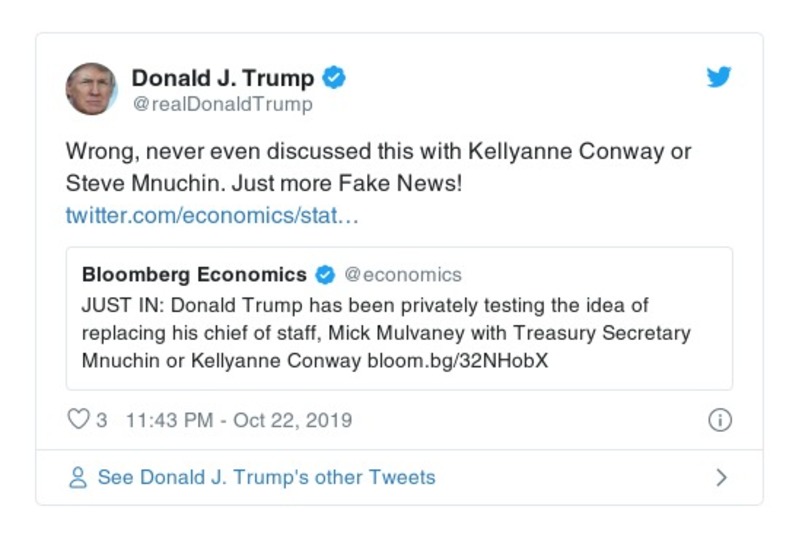The image size is (799, 538).
Task: Open the @economics handle in quoted tweet
Action: pos(403,274)
